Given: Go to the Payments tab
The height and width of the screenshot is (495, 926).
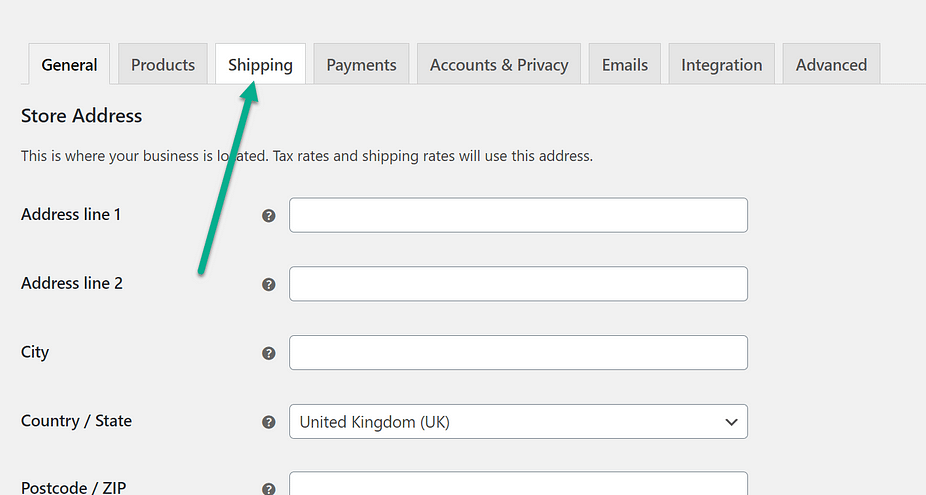Looking at the screenshot, I should tap(361, 65).
